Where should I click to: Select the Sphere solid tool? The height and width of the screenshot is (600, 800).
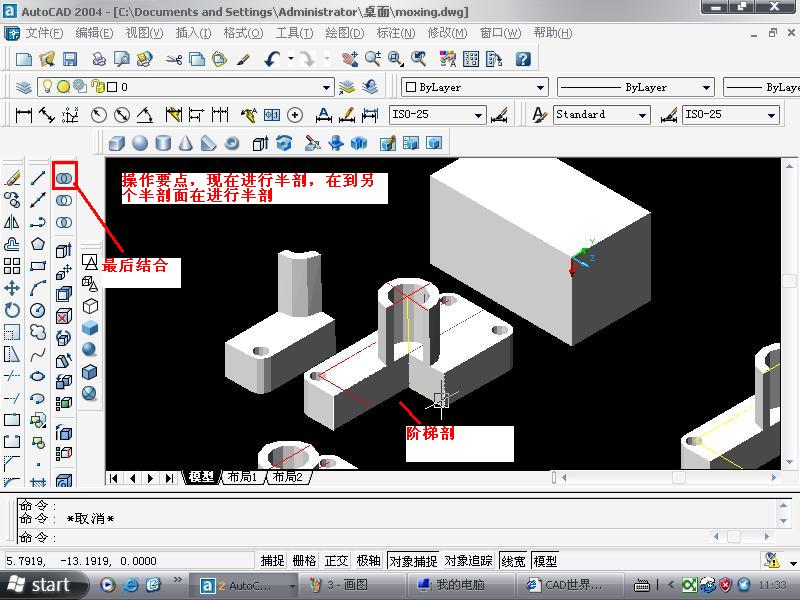140,143
